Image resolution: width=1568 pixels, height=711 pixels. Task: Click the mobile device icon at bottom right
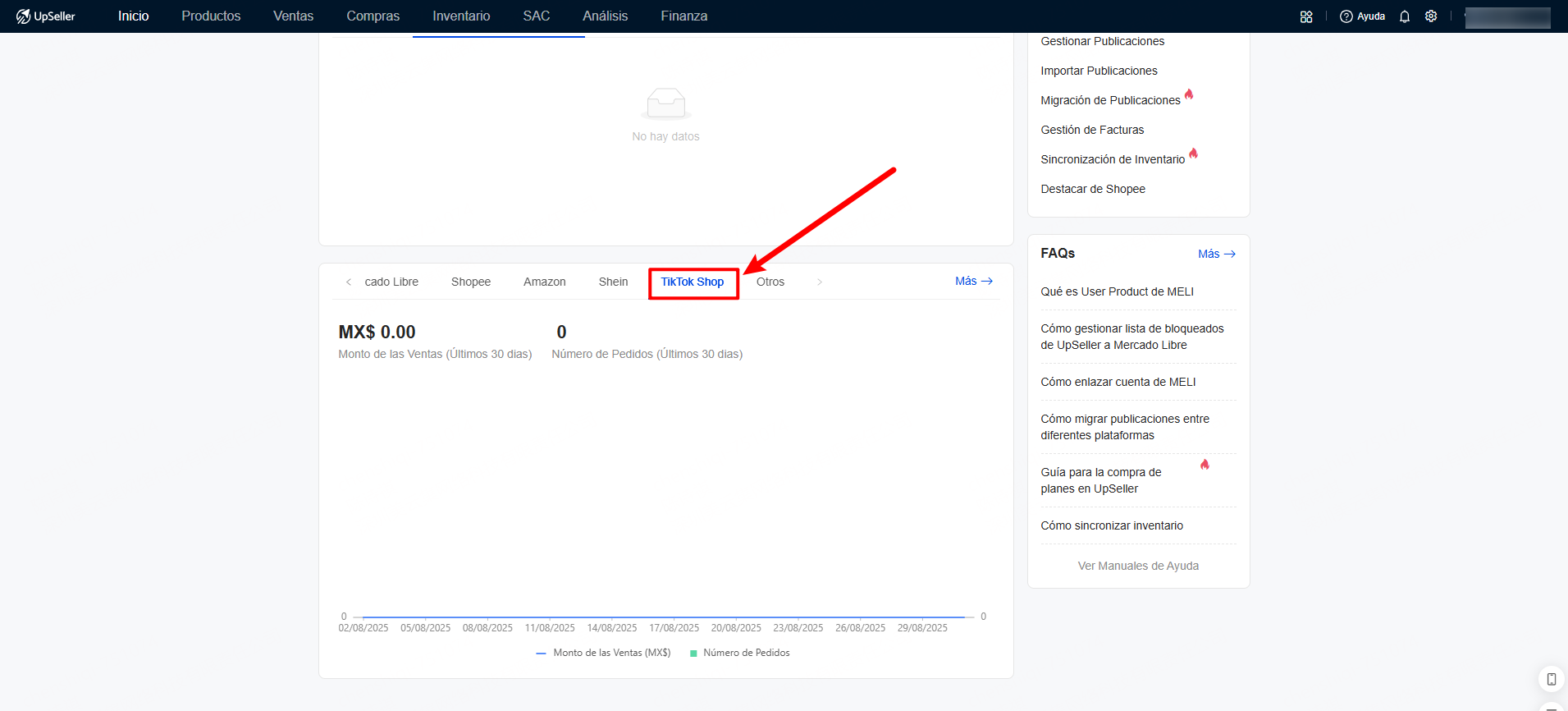click(x=1551, y=679)
